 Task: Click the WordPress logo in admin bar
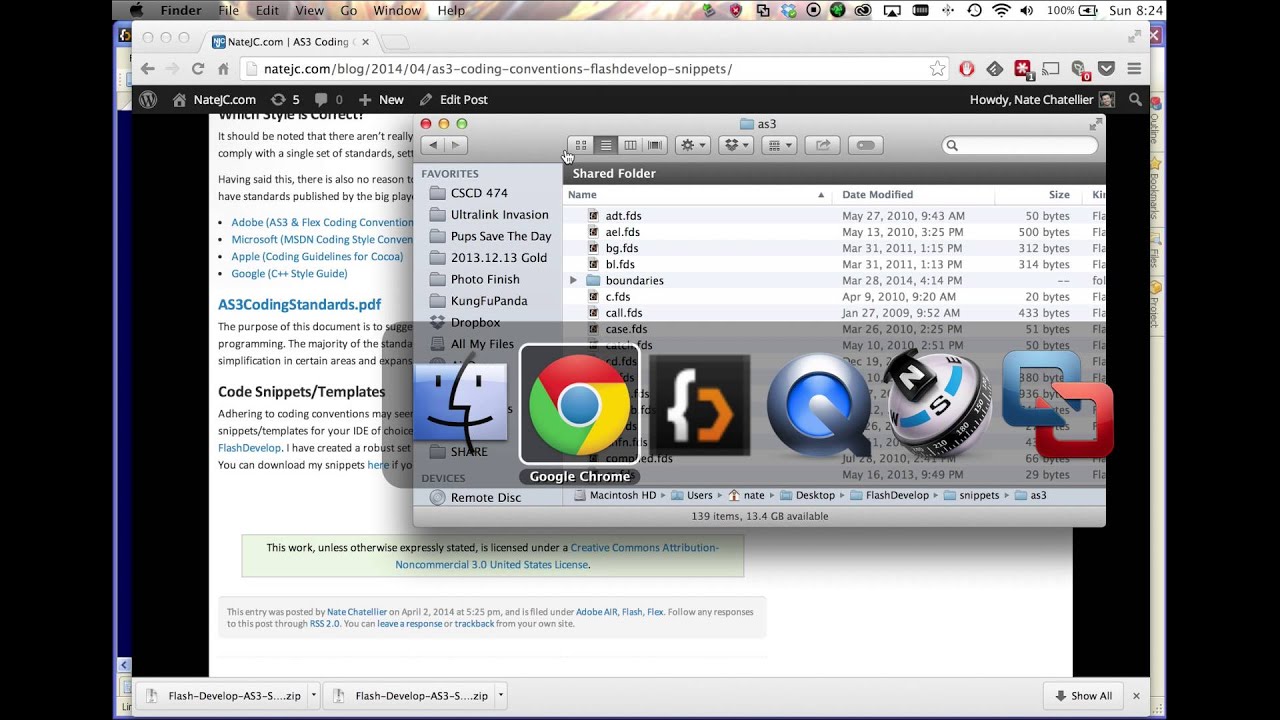coord(148,100)
